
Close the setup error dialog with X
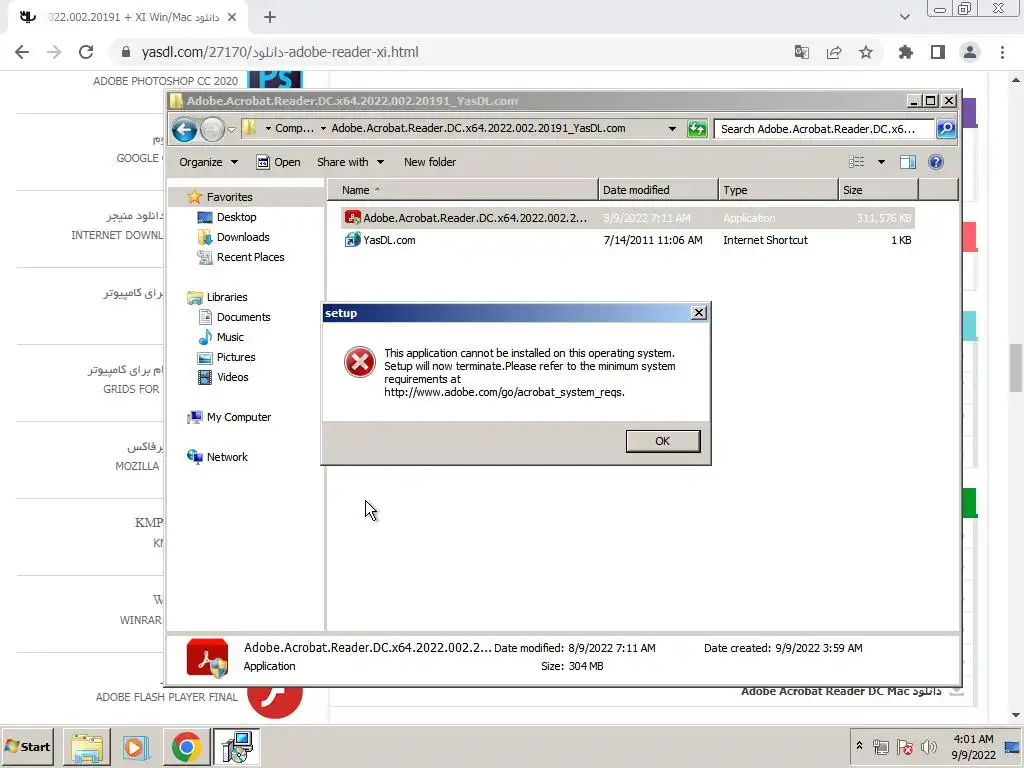point(698,313)
